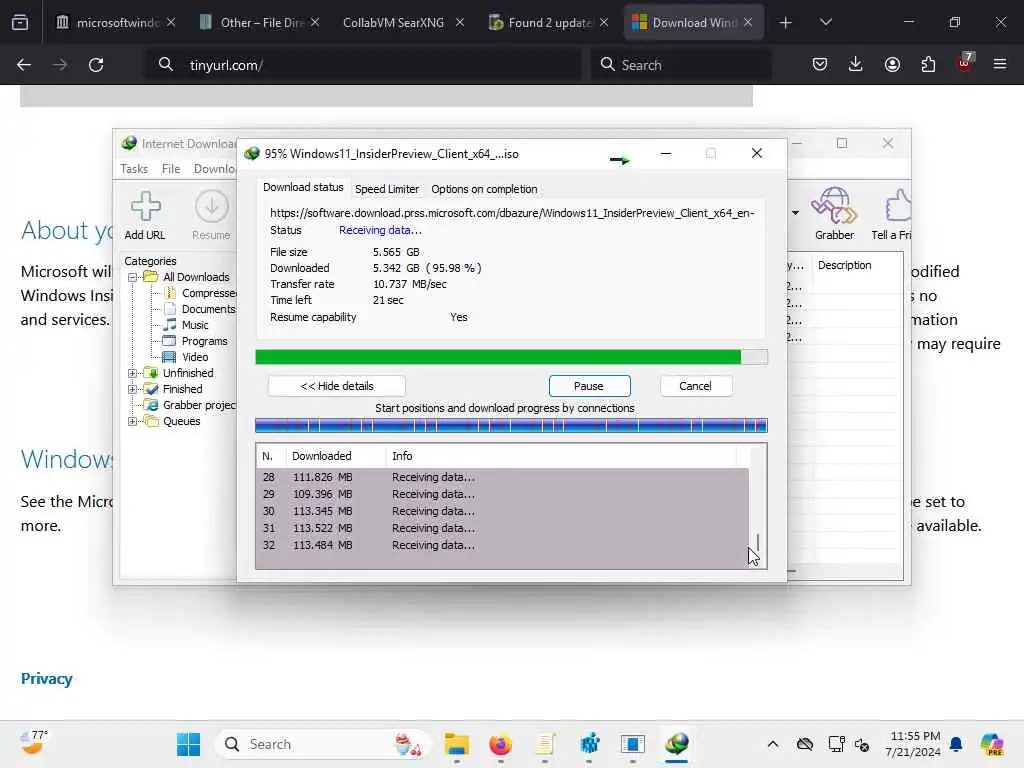The image size is (1024, 768).
Task: Click the notepad icon in the taskbar
Action: tap(545, 744)
